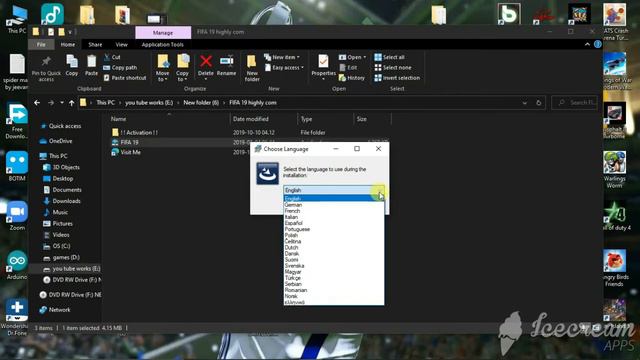Image resolution: width=640 pixels, height=360 pixels.
Task: Click the Back navigation arrow
Action: [37, 103]
